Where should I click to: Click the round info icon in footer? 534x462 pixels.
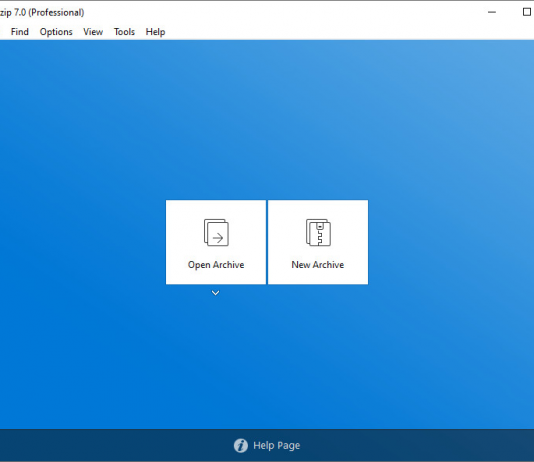pos(241,445)
